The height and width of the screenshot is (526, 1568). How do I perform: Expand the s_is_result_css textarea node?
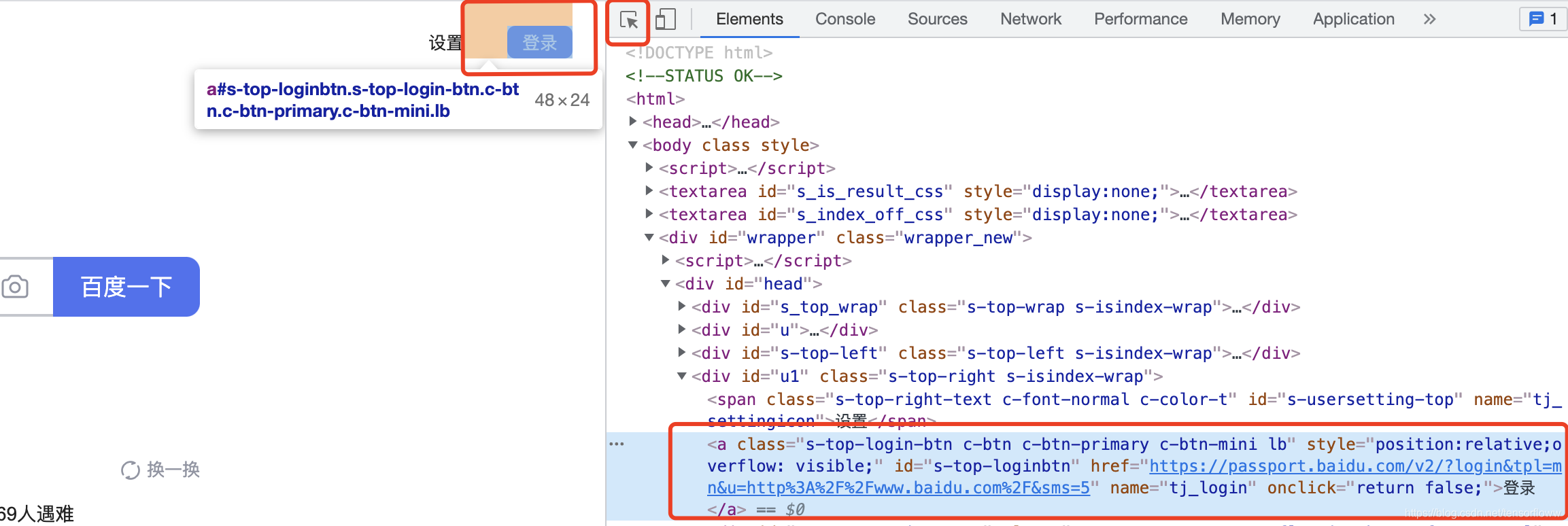[x=649, y=191]
